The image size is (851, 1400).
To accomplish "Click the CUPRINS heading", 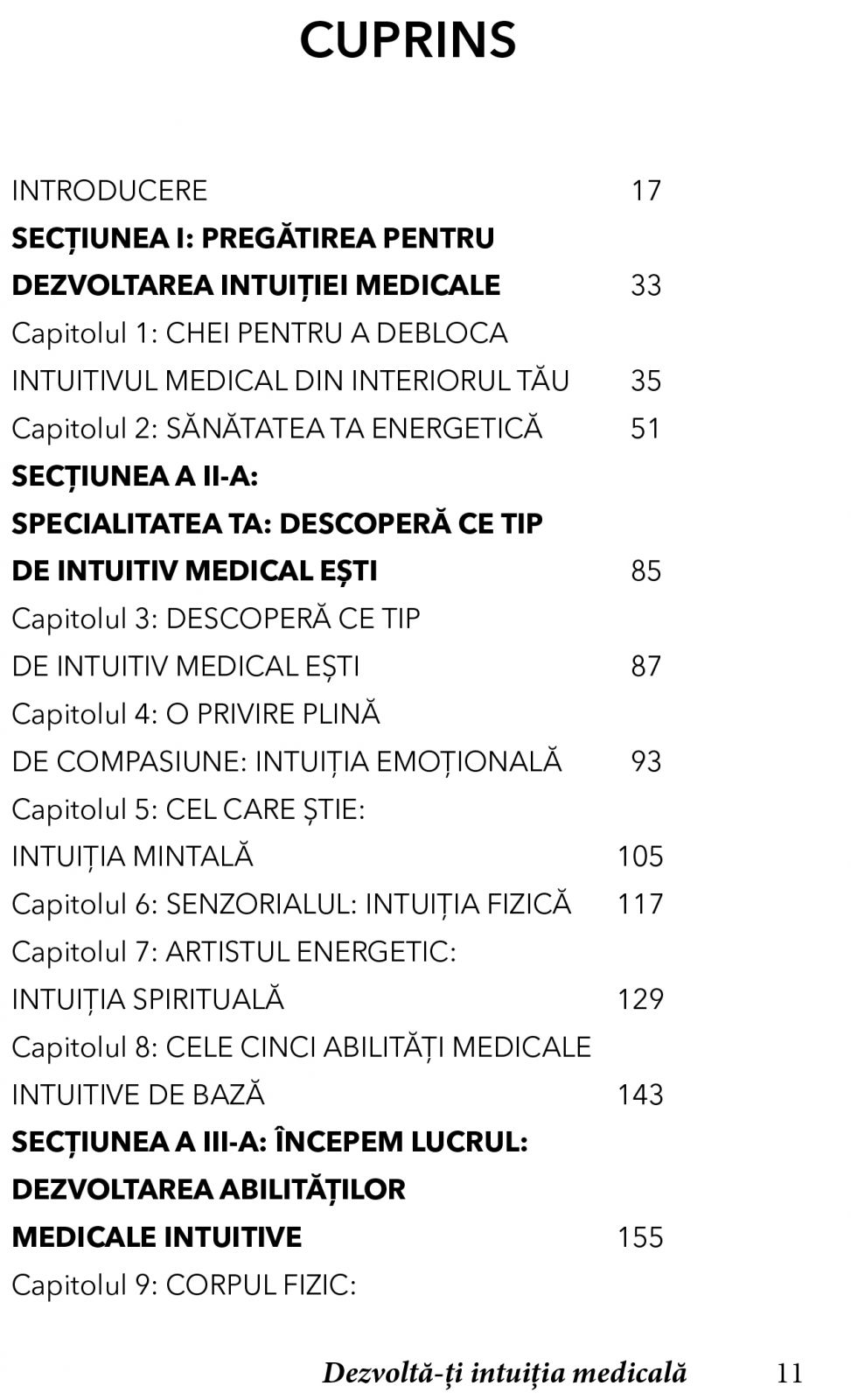I will coord(408,40).
